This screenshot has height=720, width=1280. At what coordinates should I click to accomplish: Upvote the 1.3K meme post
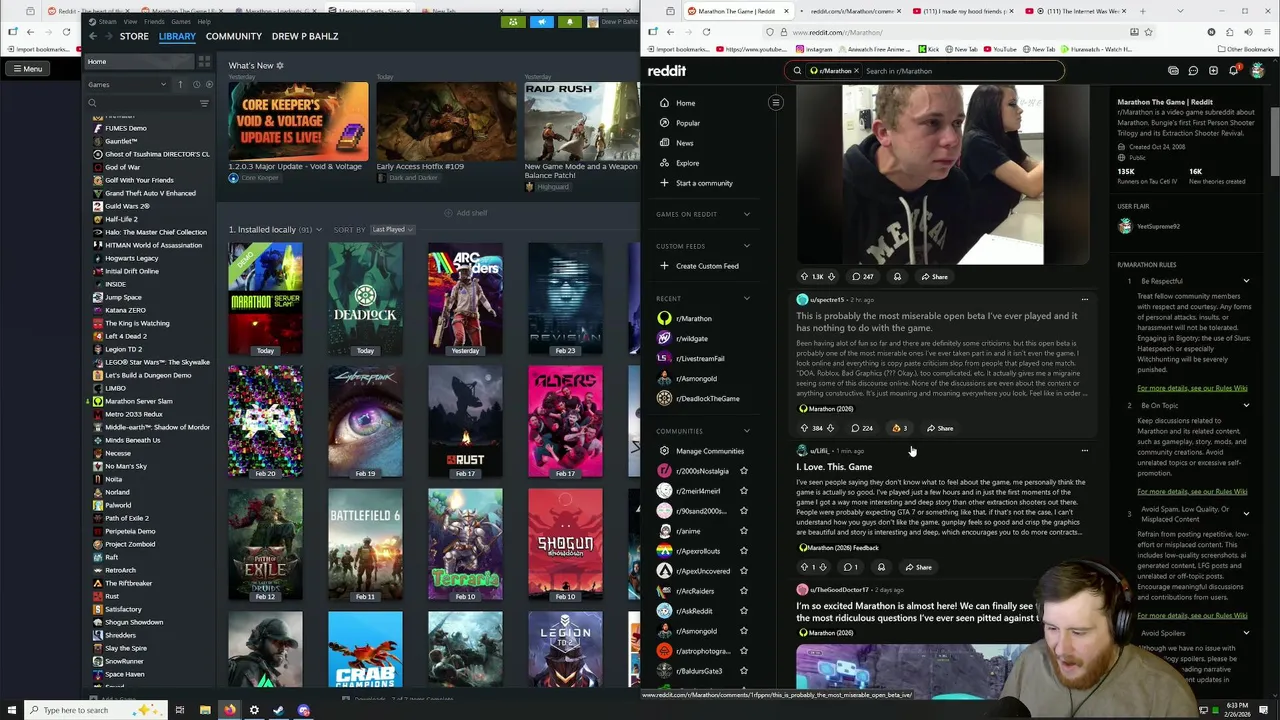point(804,276)
